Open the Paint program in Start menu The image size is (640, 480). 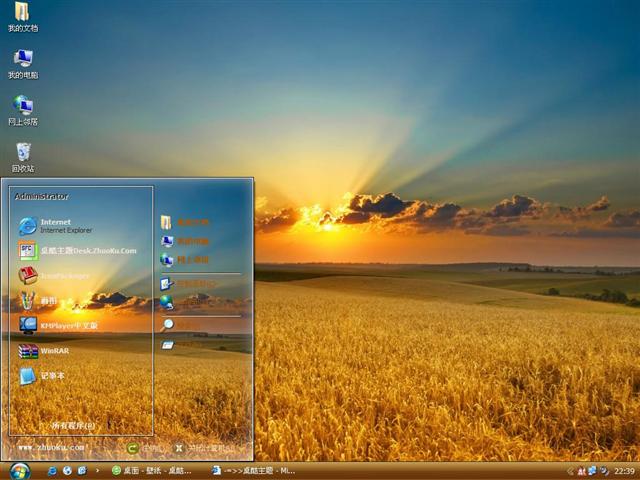(45, 300)
